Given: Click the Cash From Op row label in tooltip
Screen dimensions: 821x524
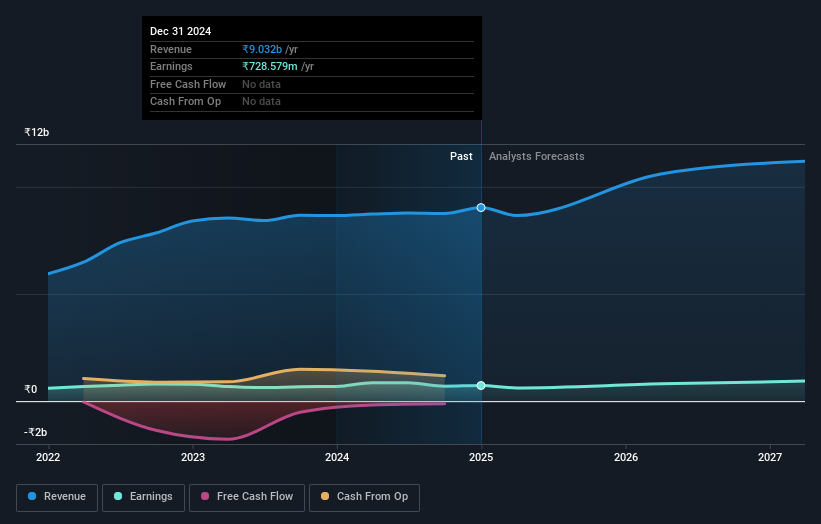Looking at the screenshot, I should 185,102.
